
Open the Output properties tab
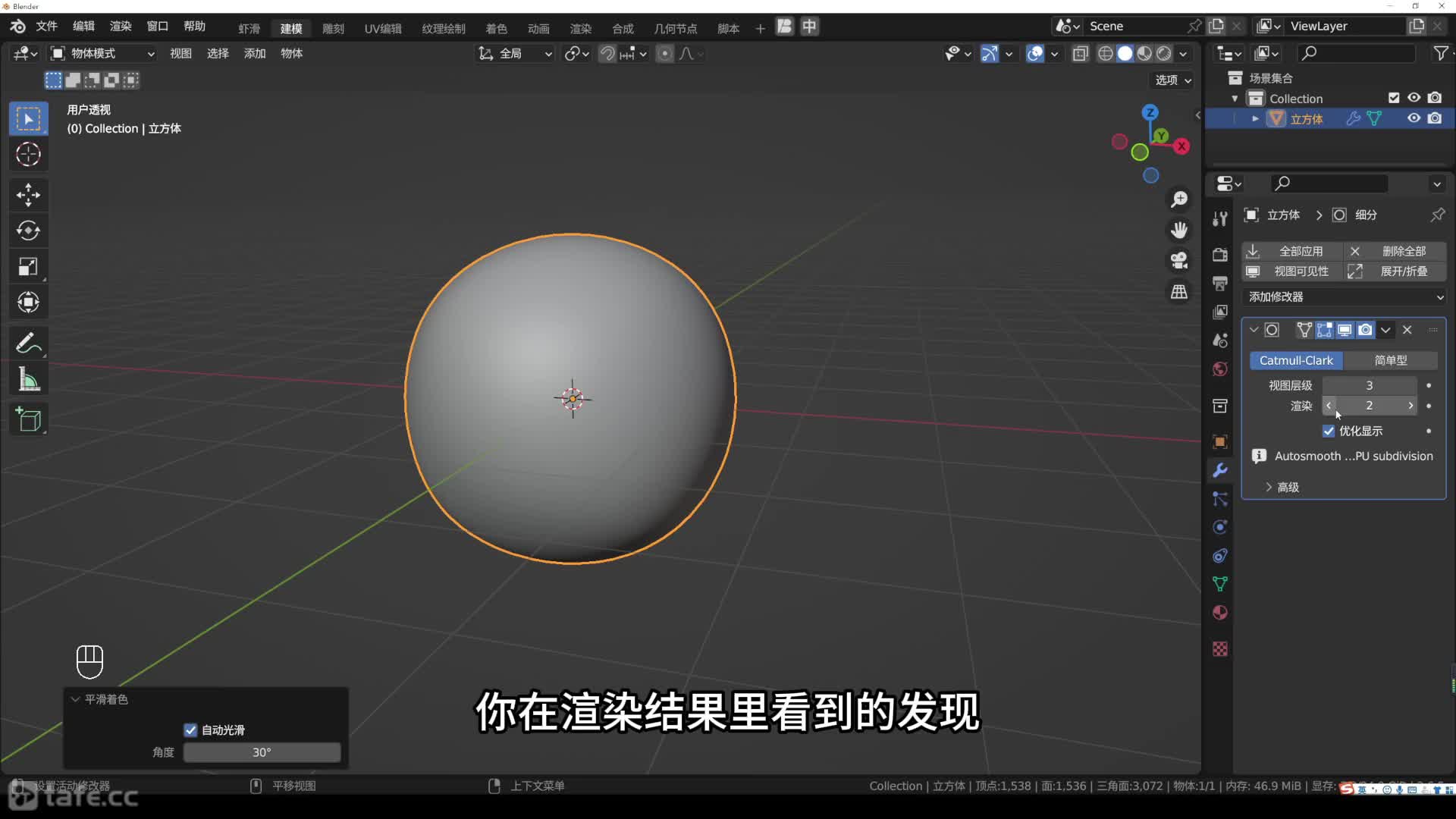tap(1220, 284)
